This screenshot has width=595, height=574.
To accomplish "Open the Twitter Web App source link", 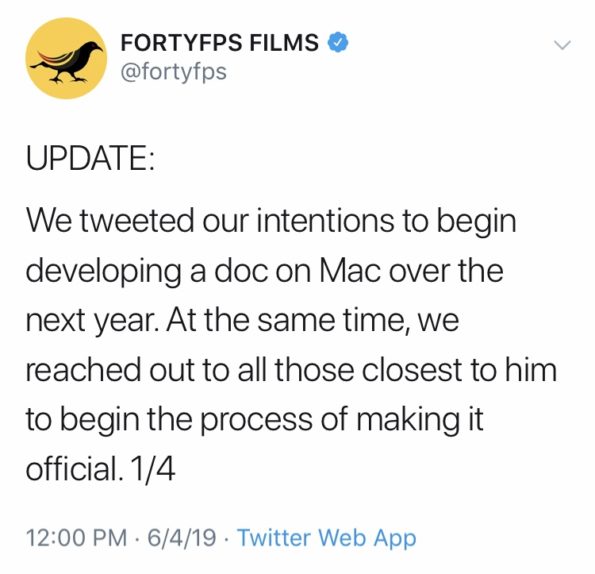I will click(327, 538).
